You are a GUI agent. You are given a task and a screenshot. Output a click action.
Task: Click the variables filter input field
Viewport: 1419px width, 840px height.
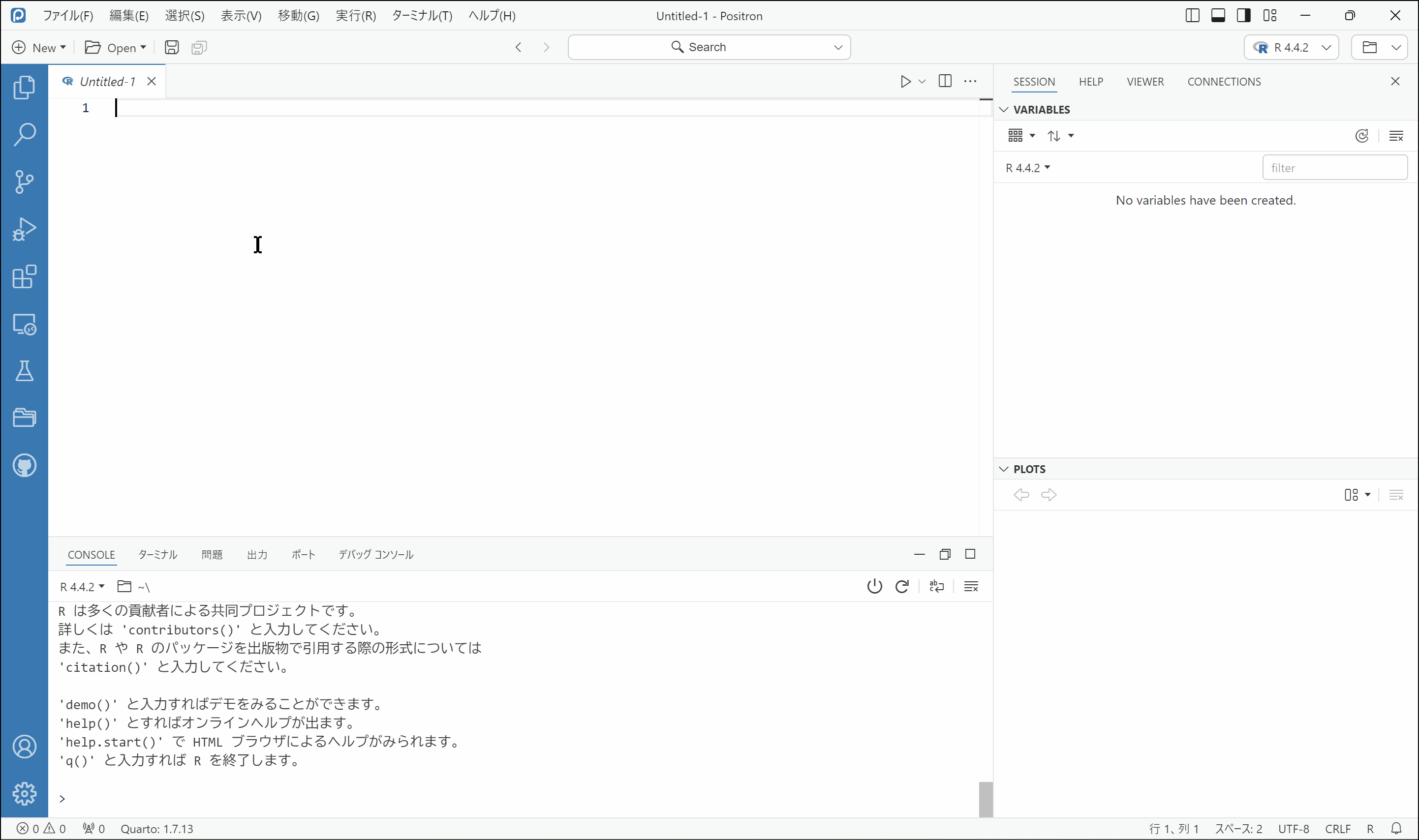coord(1334,168)
